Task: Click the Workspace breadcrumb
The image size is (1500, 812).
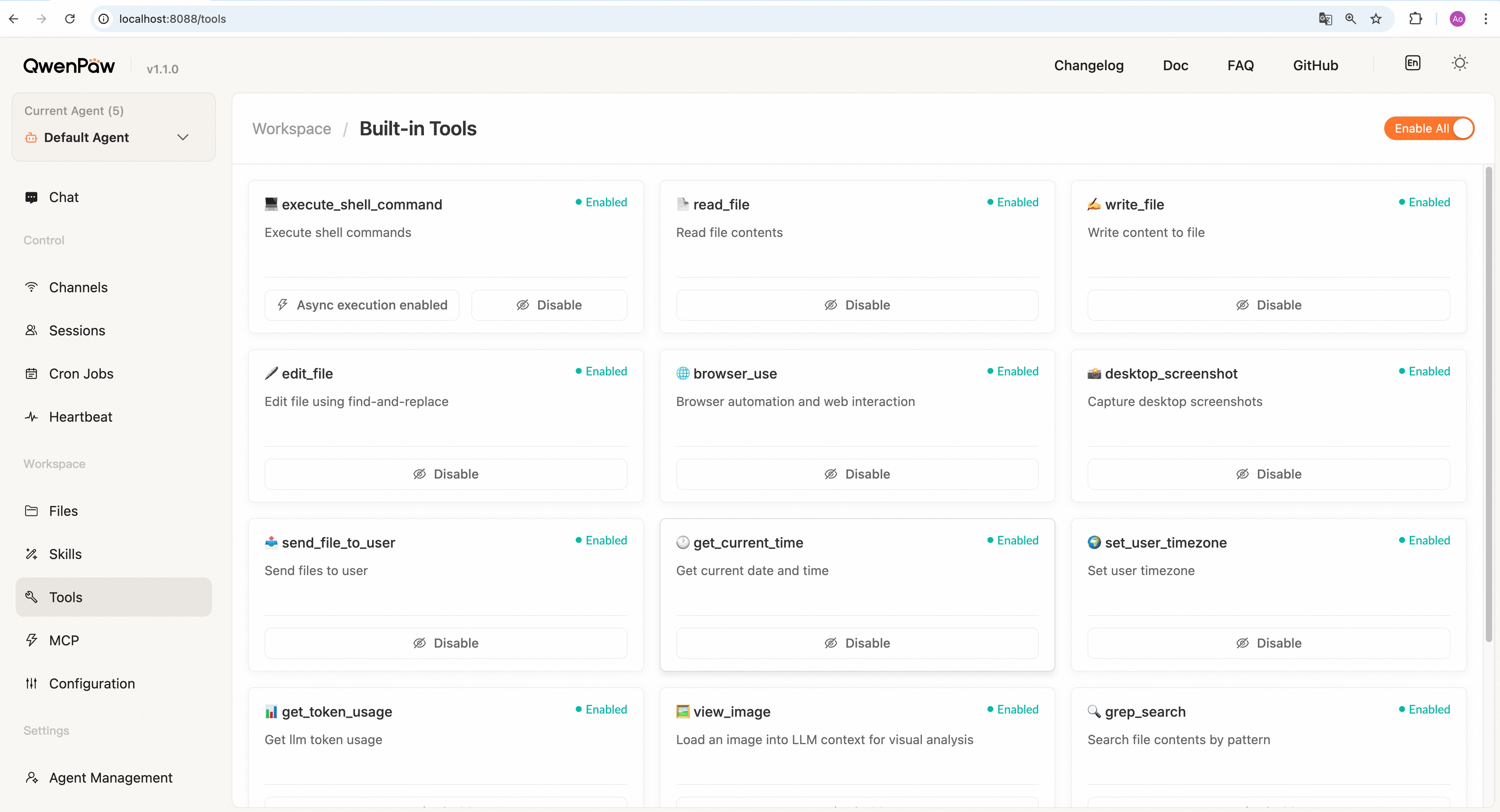Action: 292,129
